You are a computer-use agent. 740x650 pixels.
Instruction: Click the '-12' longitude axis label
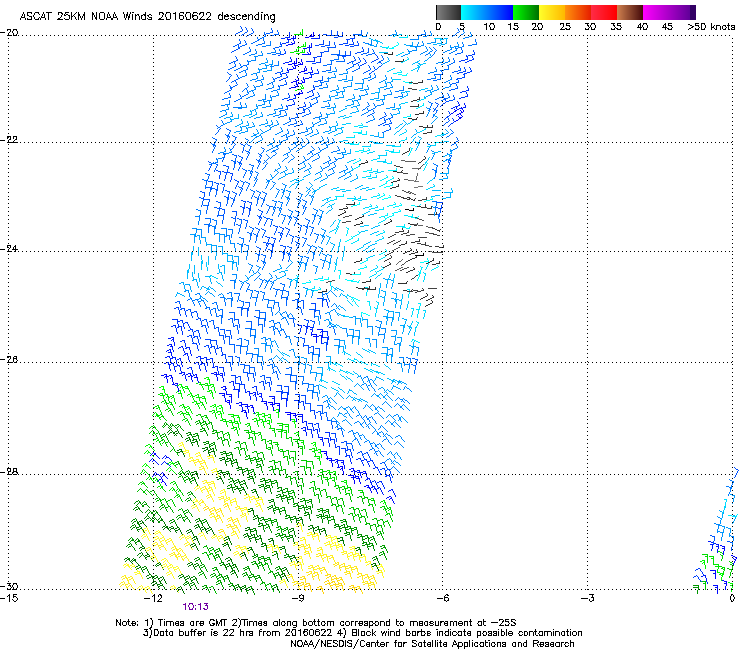[x=153, y=598]
